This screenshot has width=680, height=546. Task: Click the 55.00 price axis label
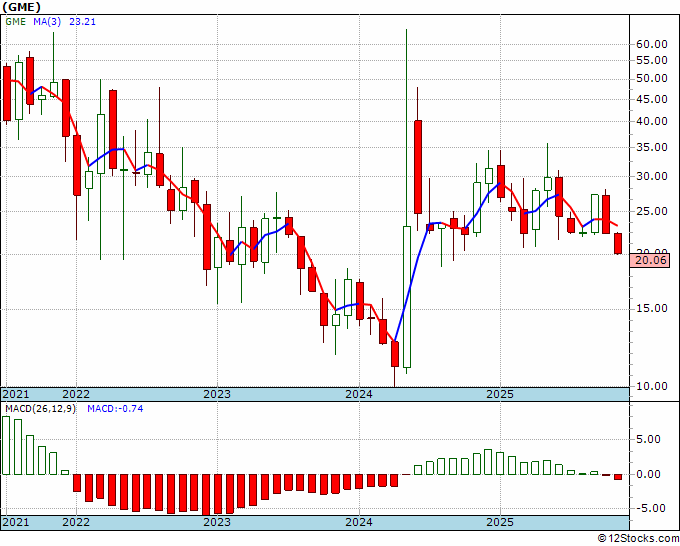coord(651,61)
